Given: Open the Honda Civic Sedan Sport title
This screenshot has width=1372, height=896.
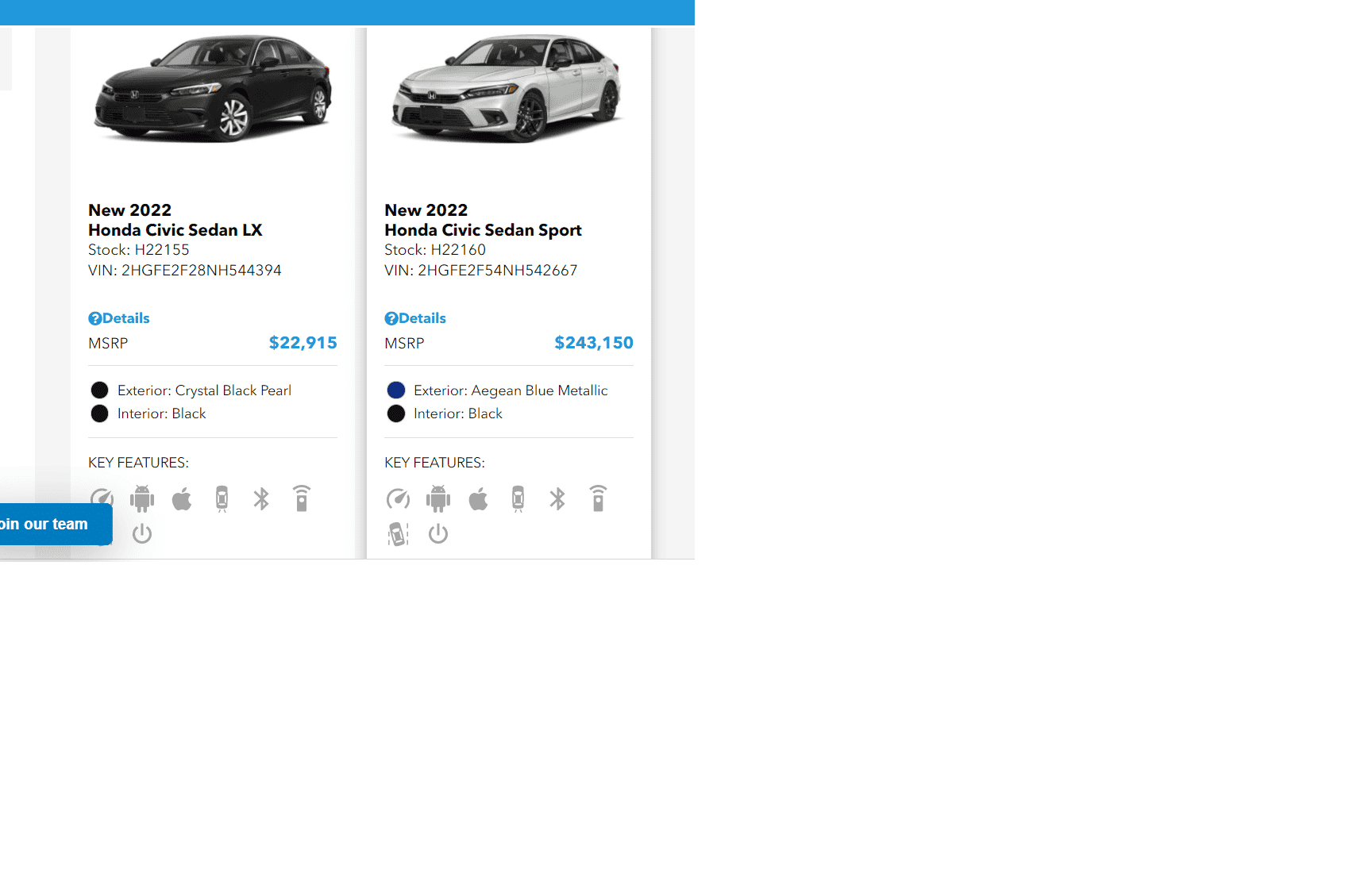Looking at the screenshot, I should point(483,230).
